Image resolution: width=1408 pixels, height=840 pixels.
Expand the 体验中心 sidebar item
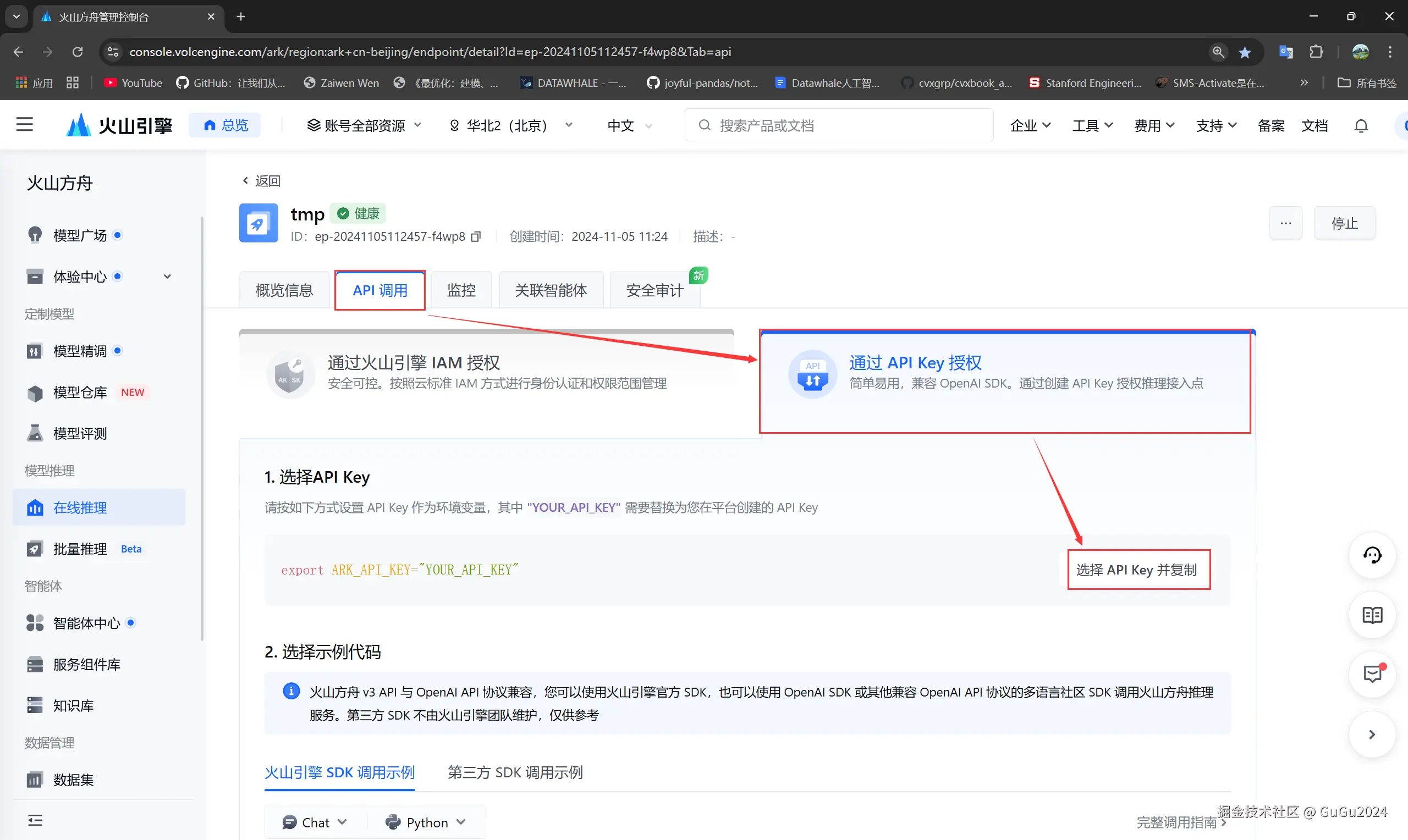(167, 276)
